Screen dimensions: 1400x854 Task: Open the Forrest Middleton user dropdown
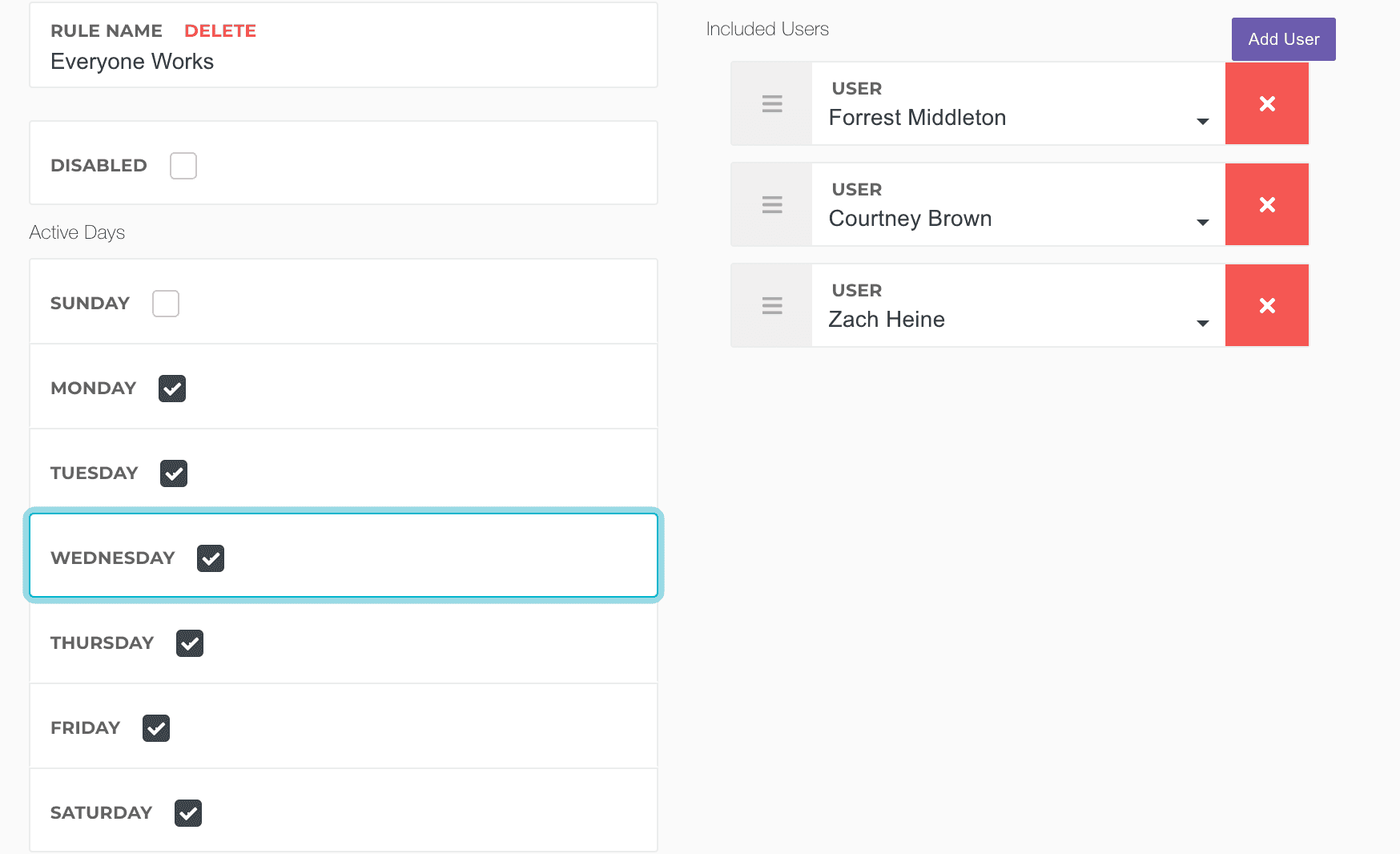(x=1017, y=118)
